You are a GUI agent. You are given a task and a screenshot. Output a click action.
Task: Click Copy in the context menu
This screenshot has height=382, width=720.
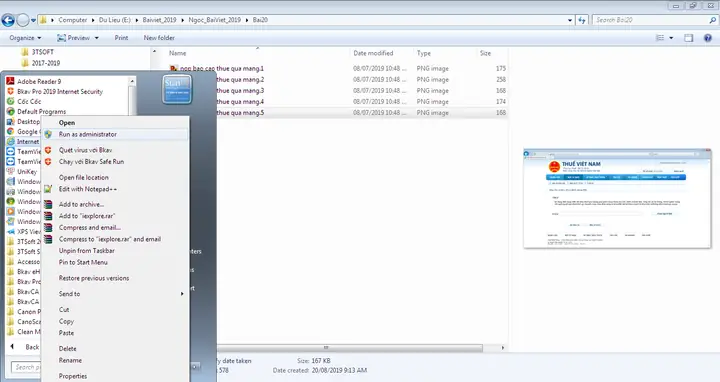coord(66,321)
